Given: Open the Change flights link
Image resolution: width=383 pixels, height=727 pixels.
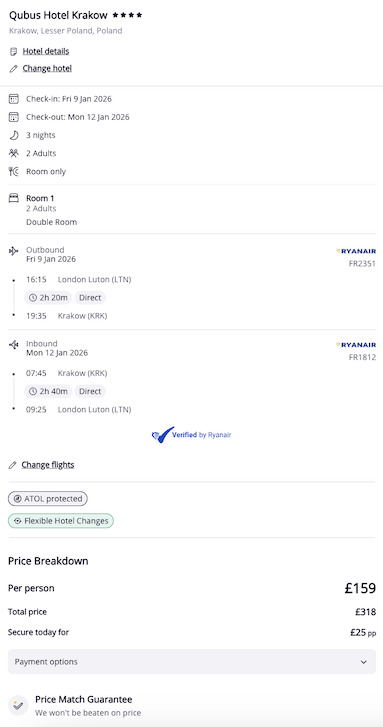Looking at the screenshot, I should (48, 465).
